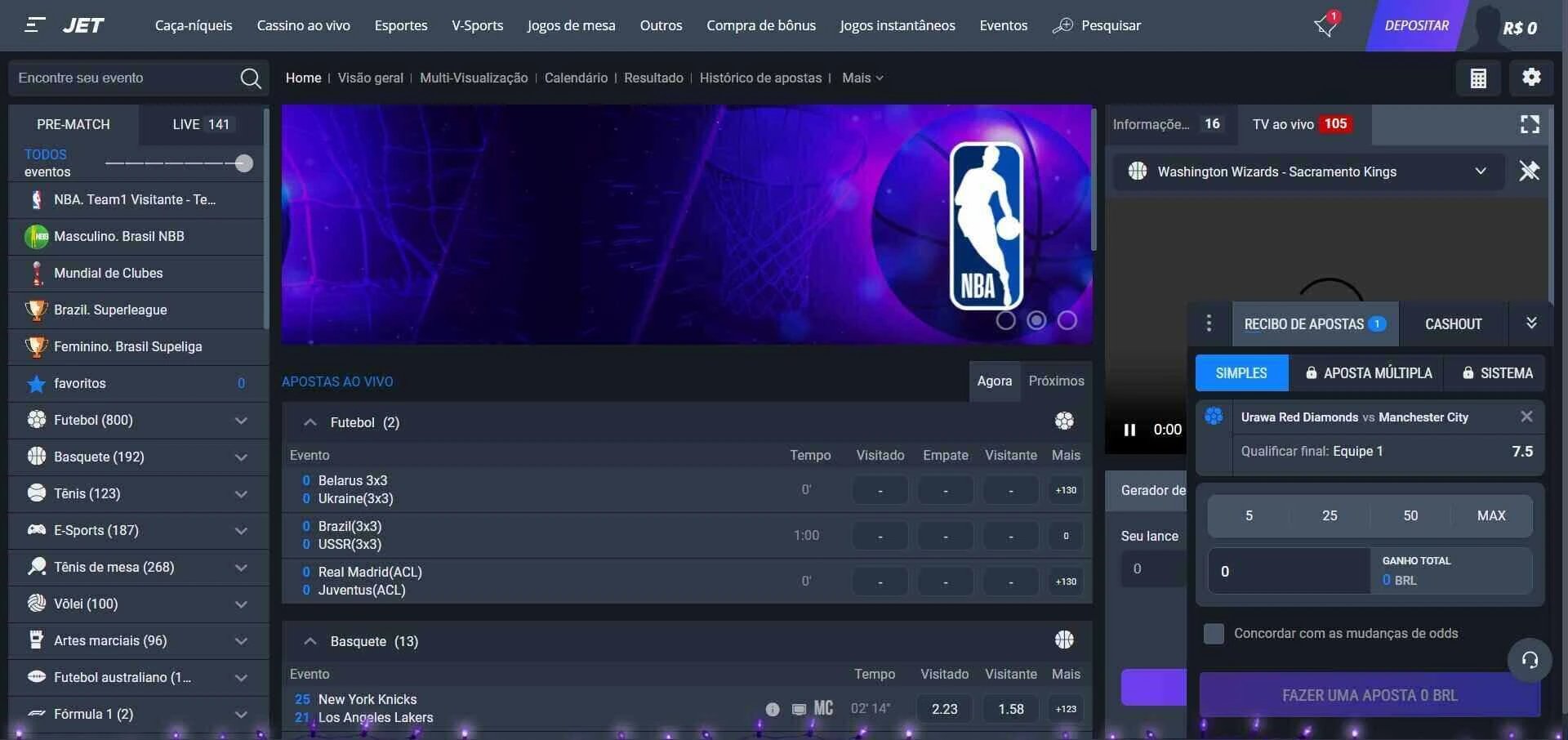The height and width of the screenshot is (740, 1568).
Task: Open +130 more markets for Belarus 3x3
Action: 1066,490
